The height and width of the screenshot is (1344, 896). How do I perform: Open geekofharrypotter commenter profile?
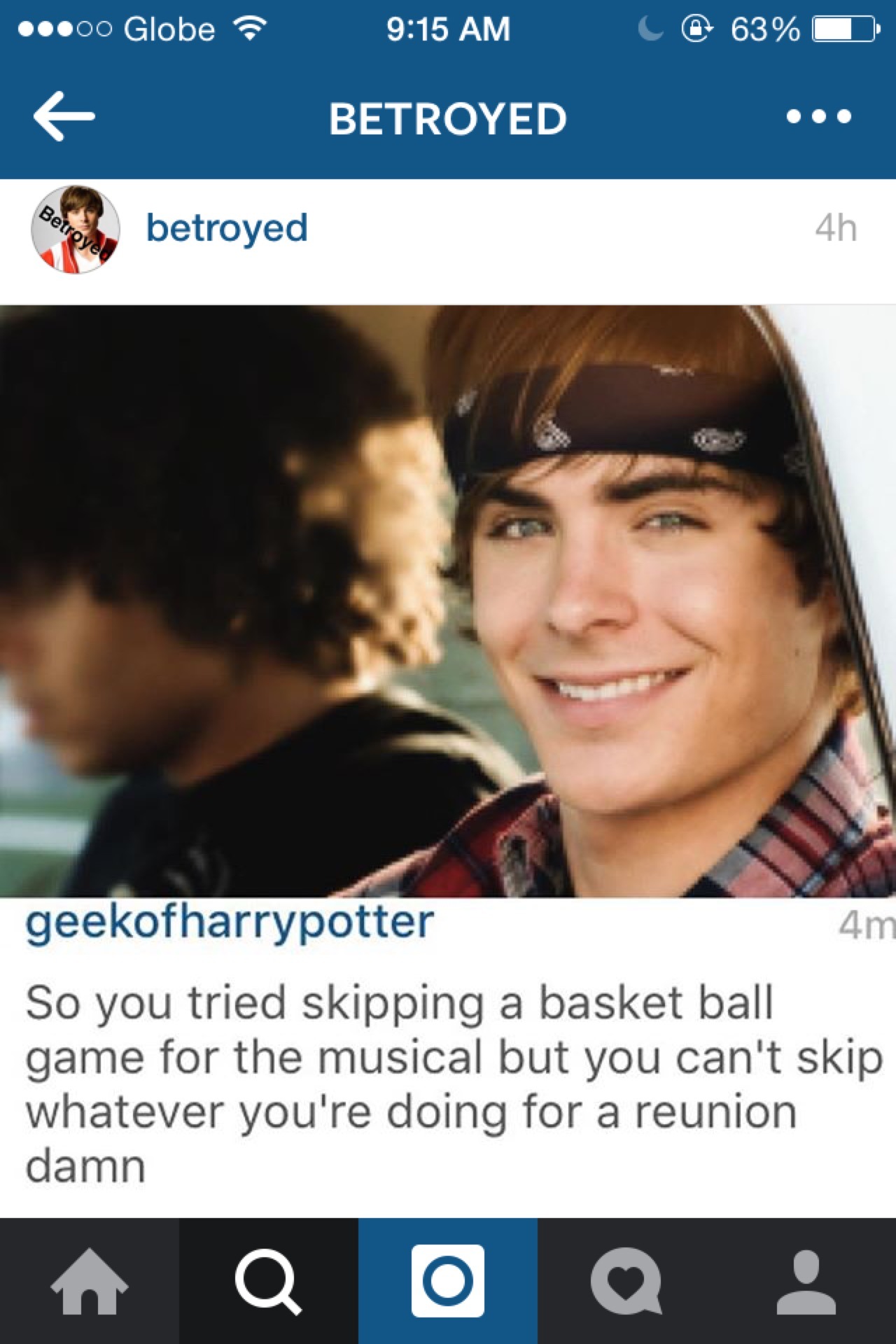pyautogui.click(x=230, y=923)
